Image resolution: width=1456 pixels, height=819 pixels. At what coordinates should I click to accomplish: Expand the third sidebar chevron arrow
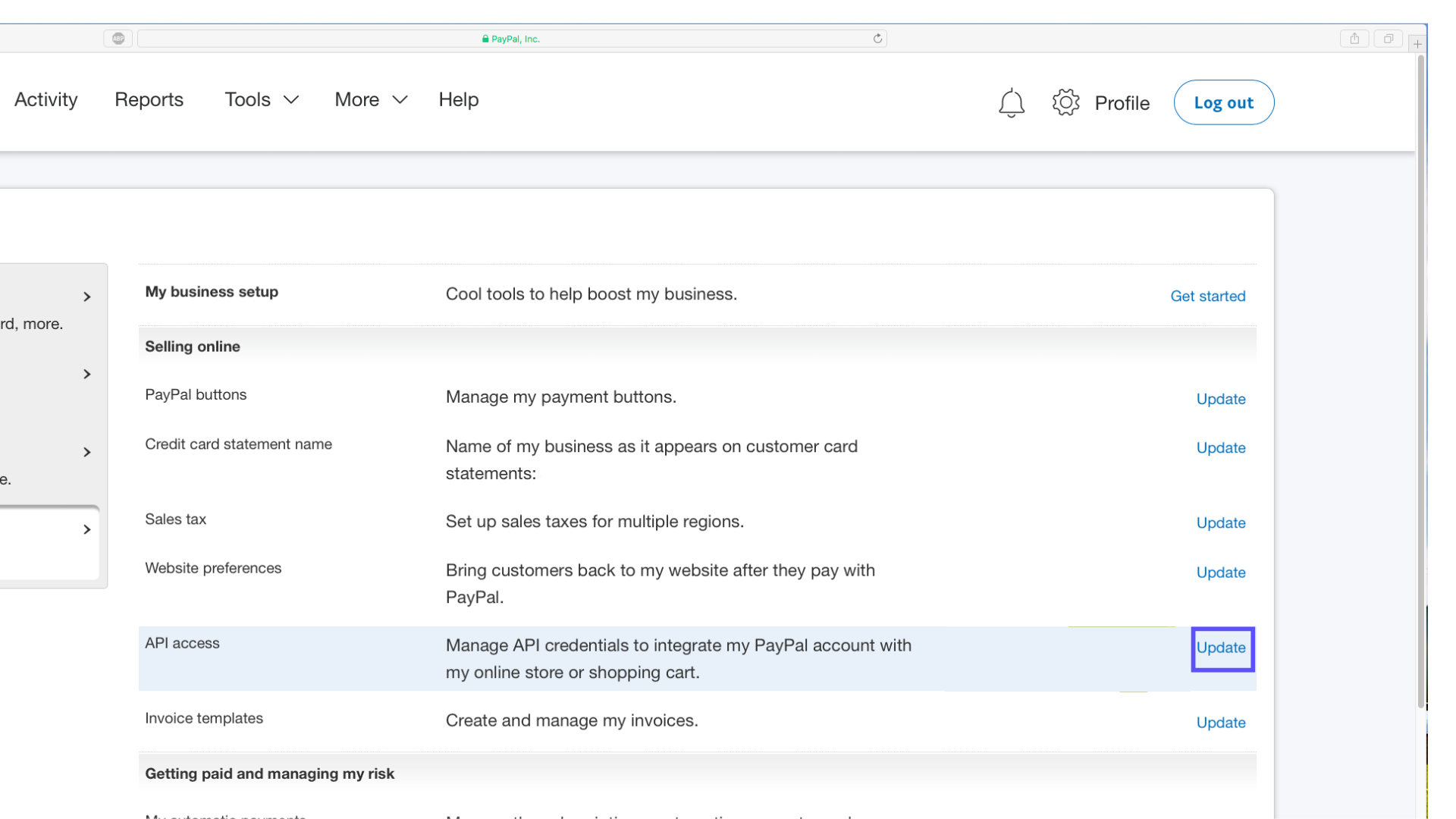click(x=87, y=452)
